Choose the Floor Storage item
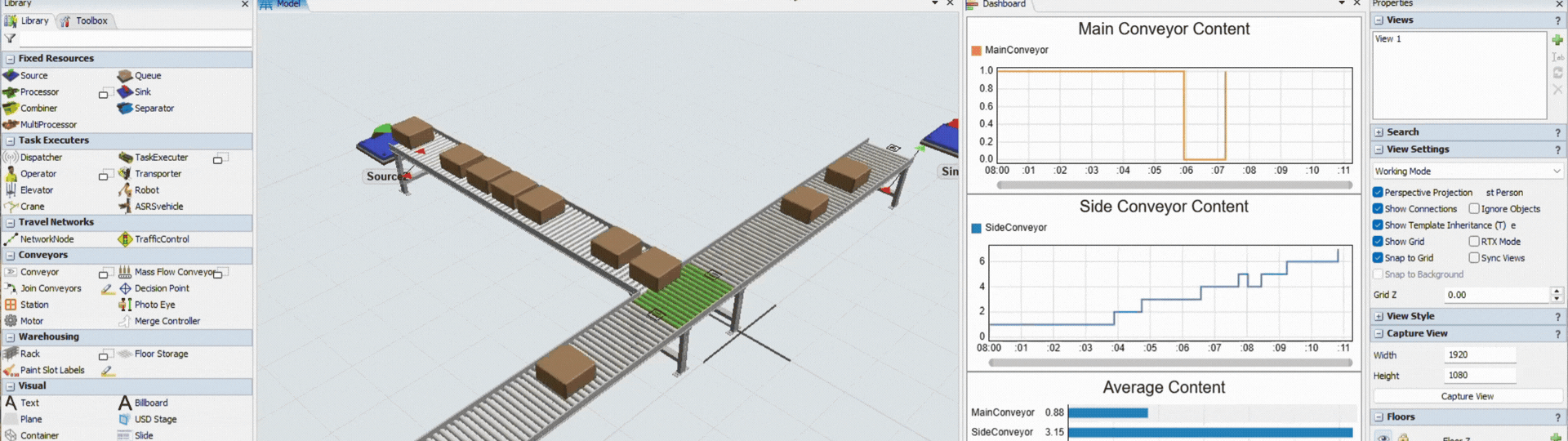Screen dimensions: 1568x441 click(x=154, y=354)
